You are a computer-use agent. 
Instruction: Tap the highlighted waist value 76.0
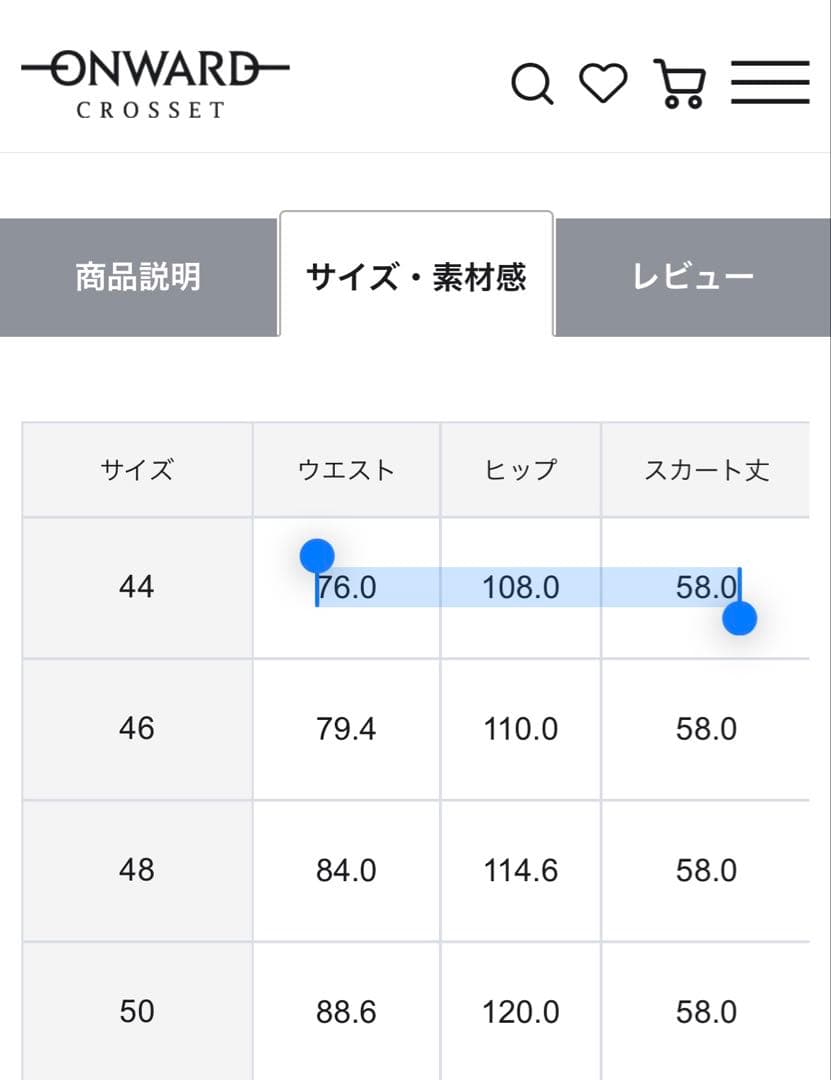click(346, 588)
